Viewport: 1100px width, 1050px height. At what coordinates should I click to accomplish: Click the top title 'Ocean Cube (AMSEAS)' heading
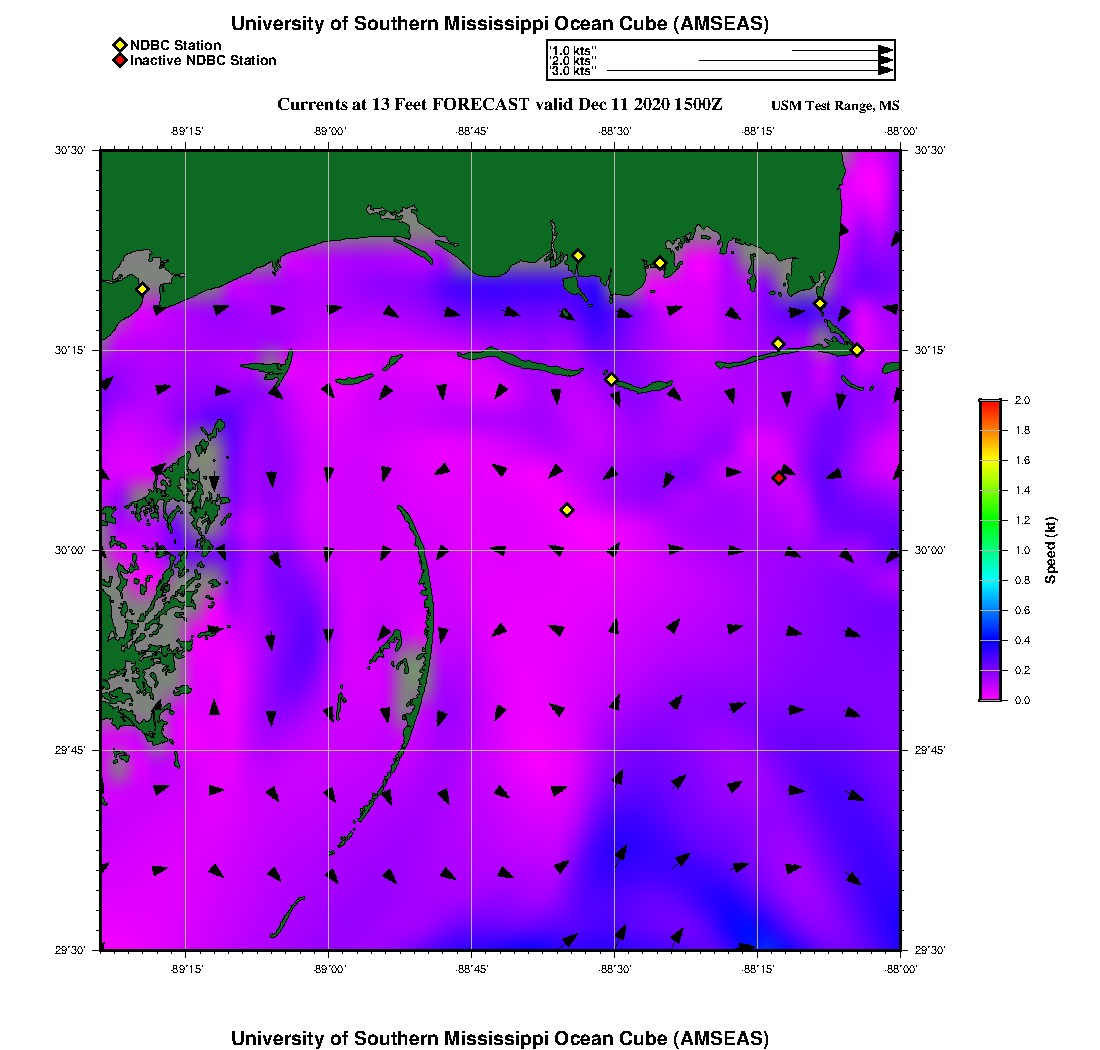point(500,24)
